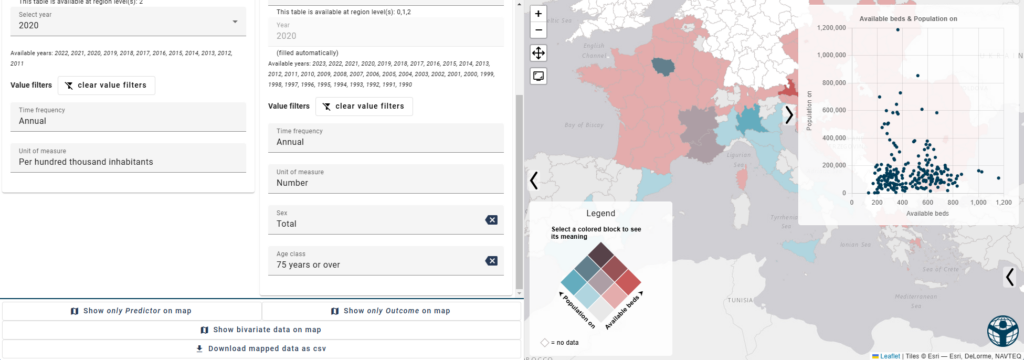Screen dimensions: 1024x360
Task: Clear the Age class filter value
Action: coord(491,261)
